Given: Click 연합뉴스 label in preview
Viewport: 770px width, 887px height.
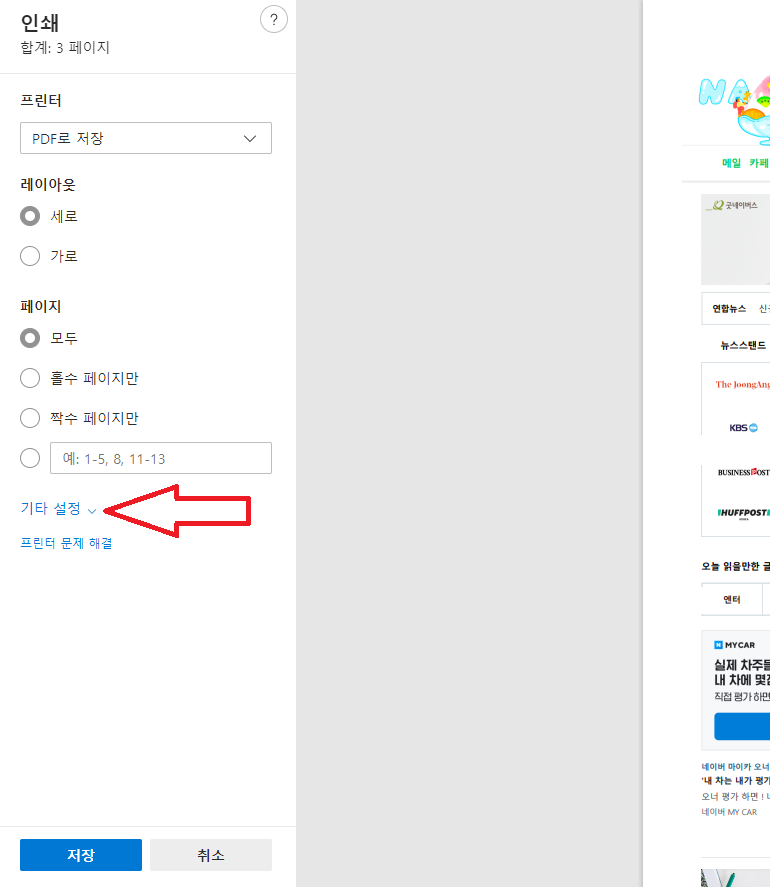Looking at the screenshot, I should click(729, 308).
